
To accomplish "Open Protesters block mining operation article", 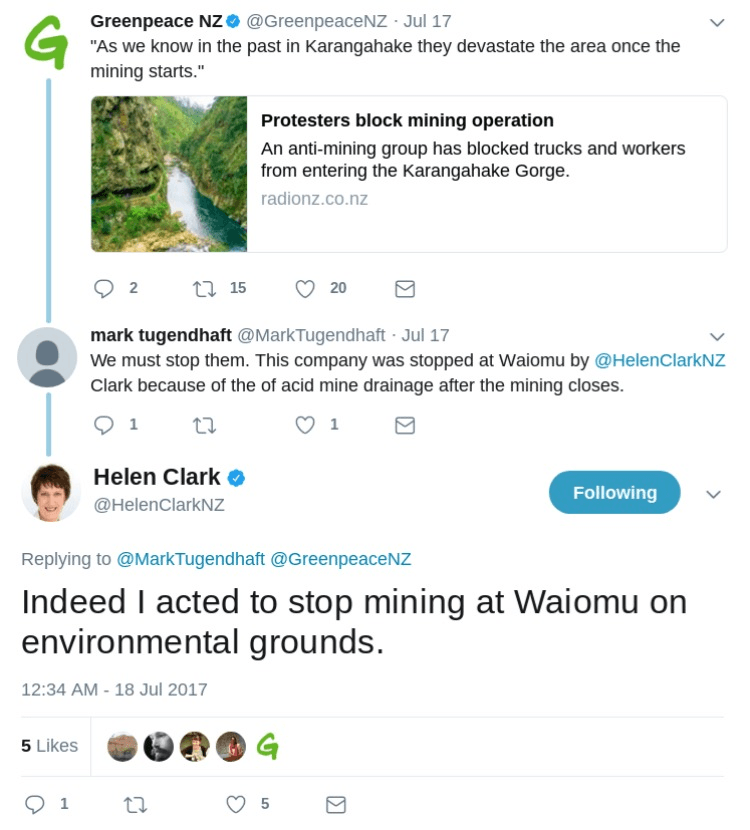I will (407, 121).
